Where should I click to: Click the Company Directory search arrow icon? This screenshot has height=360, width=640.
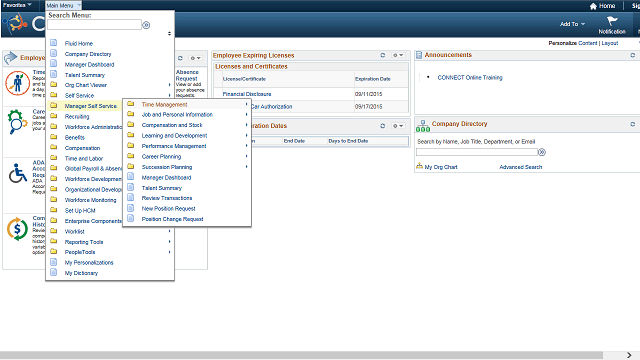click(542, 152)
